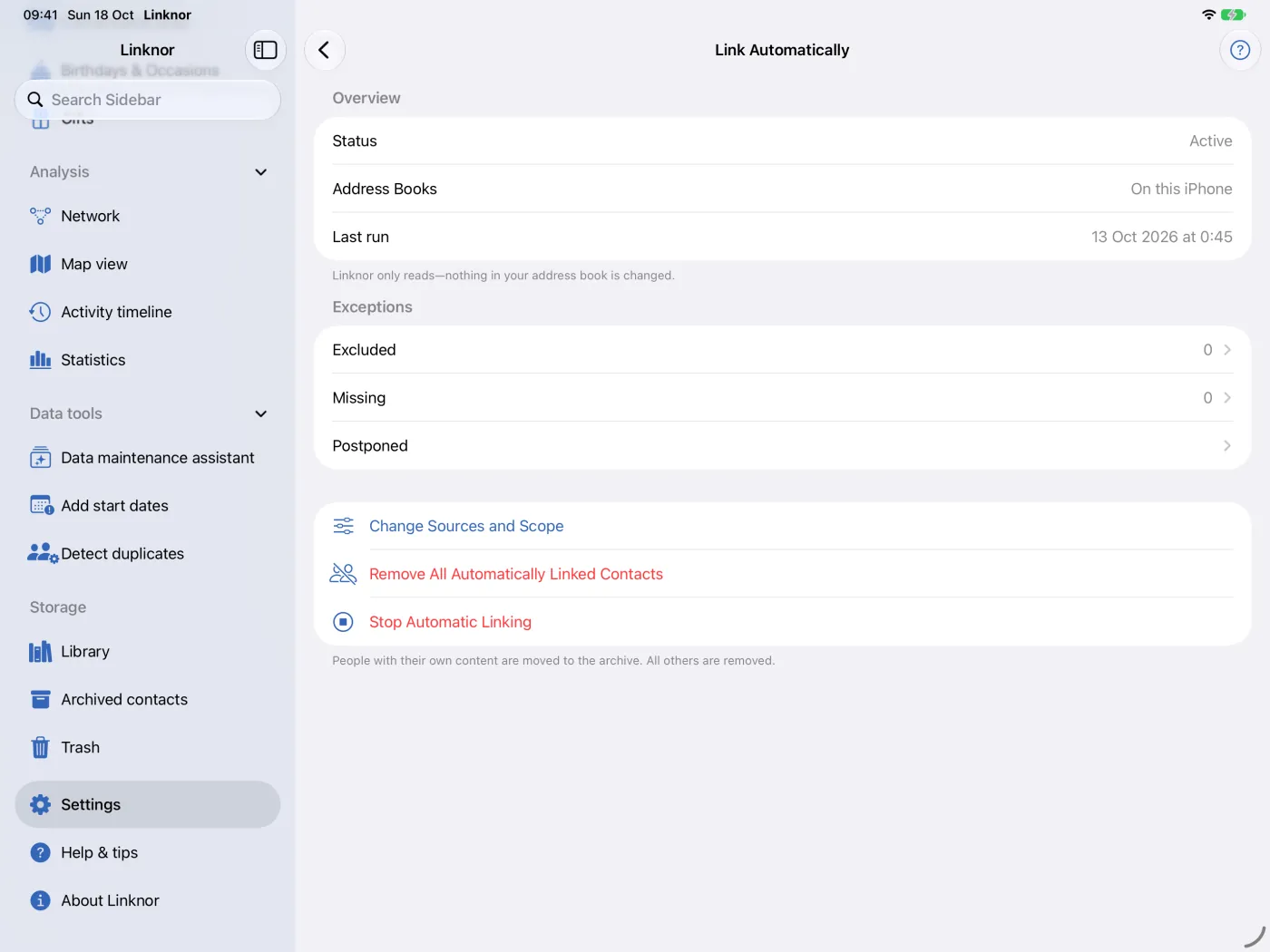The width and height of the screenshot is (1270, 952).
Task: Open the Excluded exceptions list
Action: (x=782, y=350)
